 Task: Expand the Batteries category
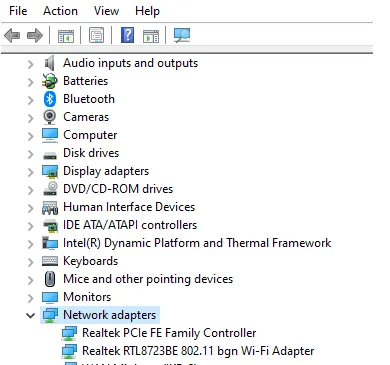point(31,82)
